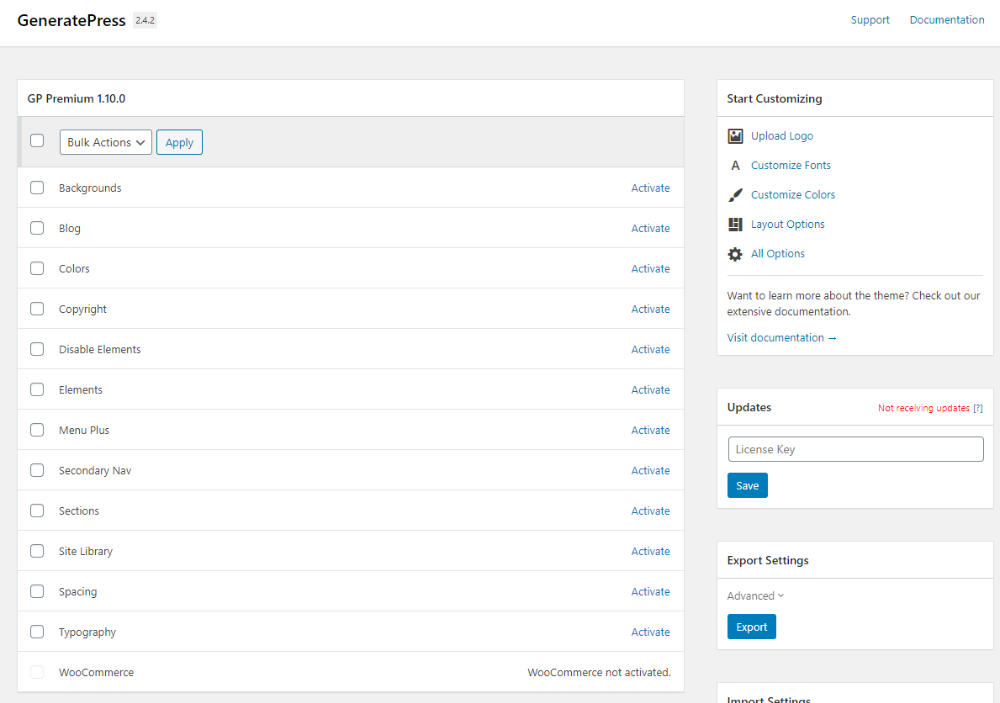1000x703 pixels.
Task: Check the Backgrounds module checkbox
Action: 37,188
